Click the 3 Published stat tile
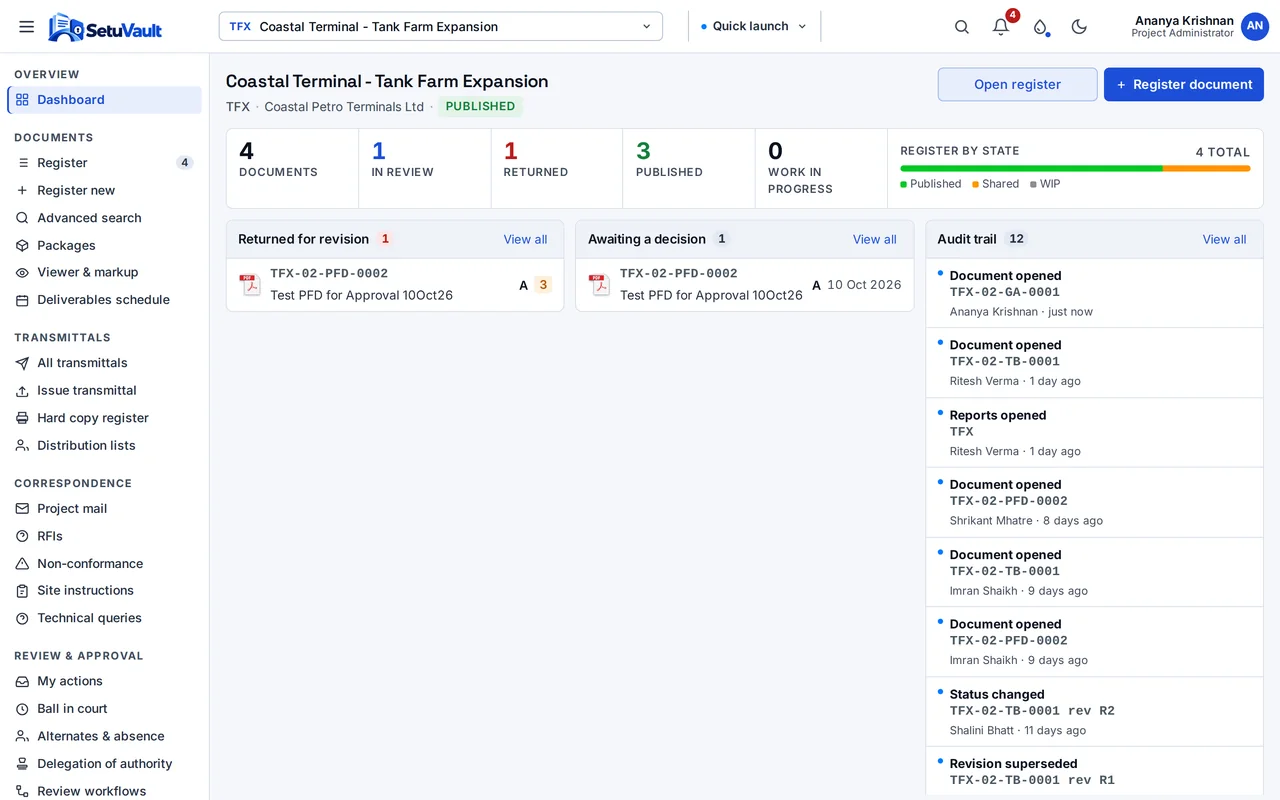The height and width of the screenshot is (800, 1280). (x=689, y=168)
